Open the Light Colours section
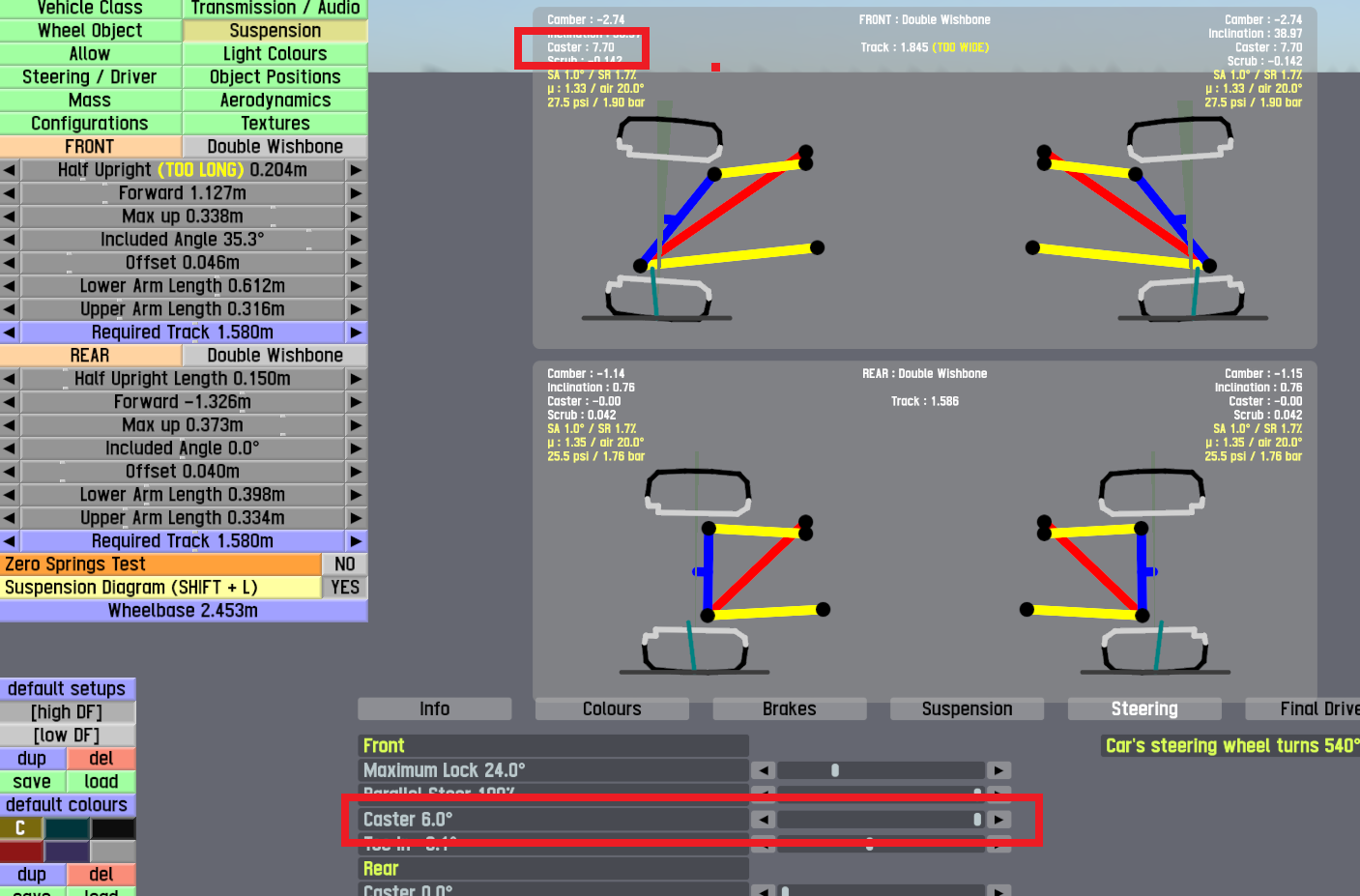 pos(275,54)
